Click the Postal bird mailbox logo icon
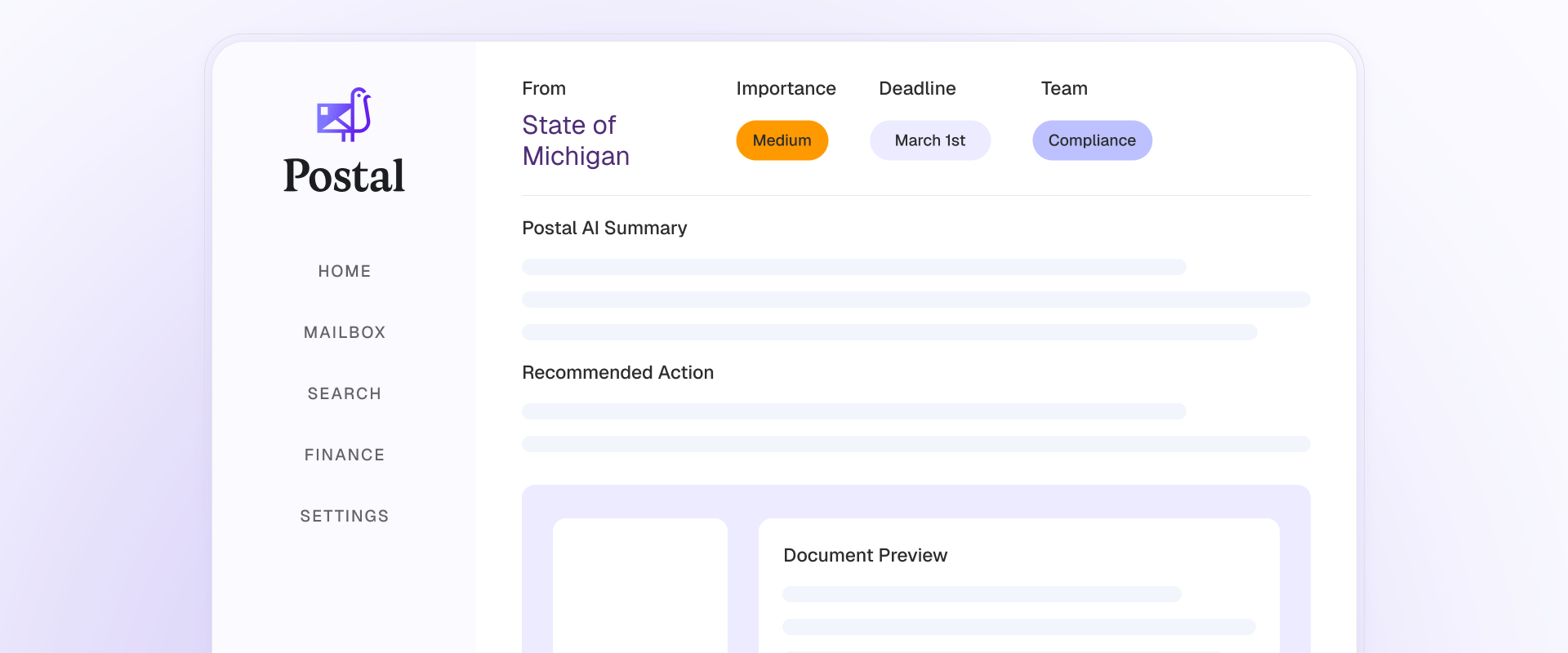1568x653 pixels. pos(344,114)
